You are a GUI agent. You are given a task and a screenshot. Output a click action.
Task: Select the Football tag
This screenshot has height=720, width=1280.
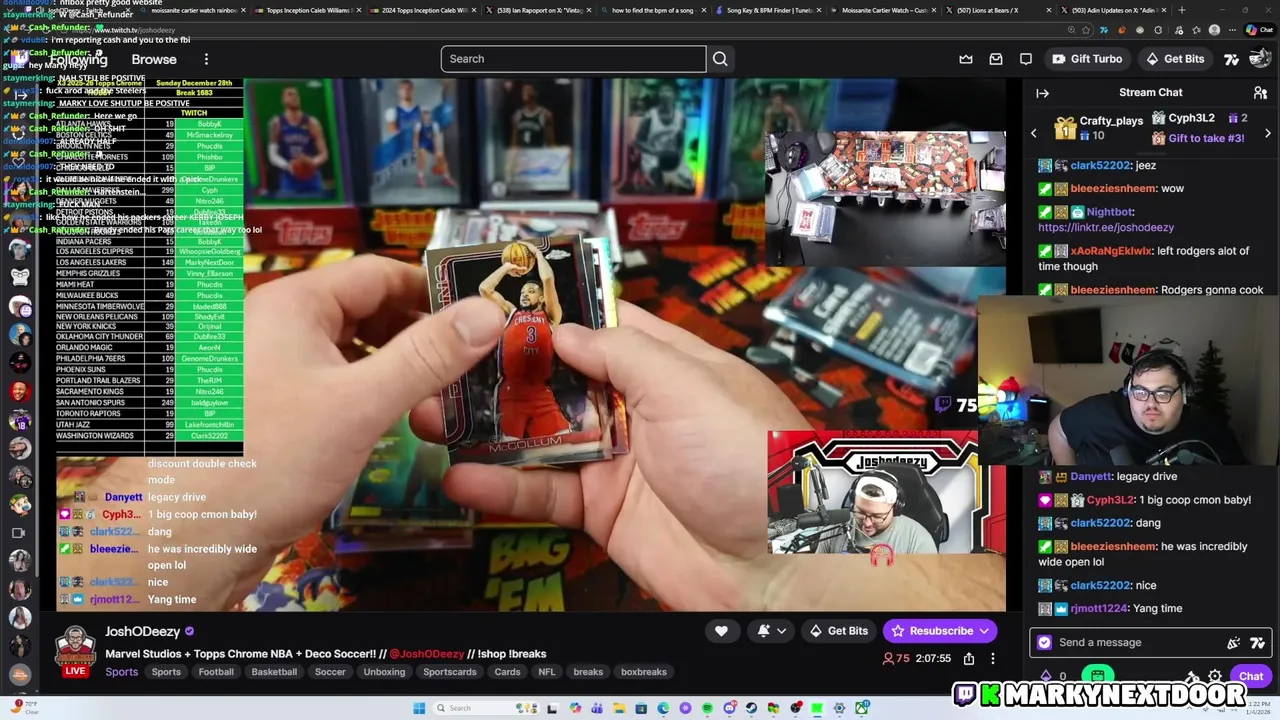216,672
